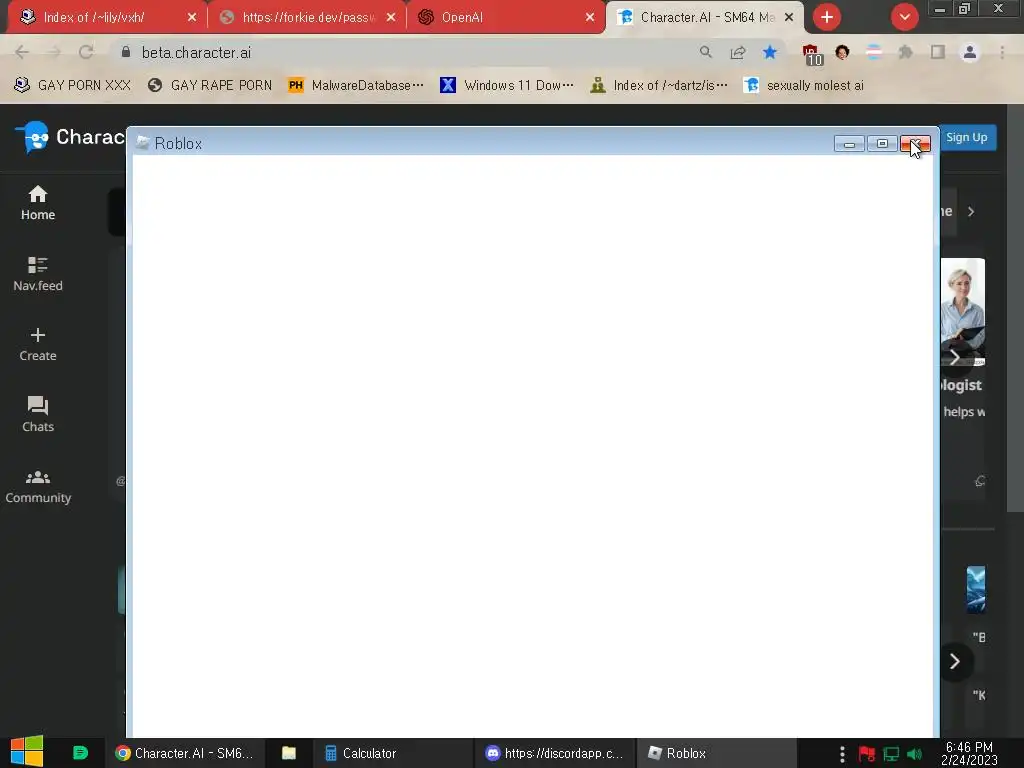Click the round face avatar extension icon

(842, 52)
